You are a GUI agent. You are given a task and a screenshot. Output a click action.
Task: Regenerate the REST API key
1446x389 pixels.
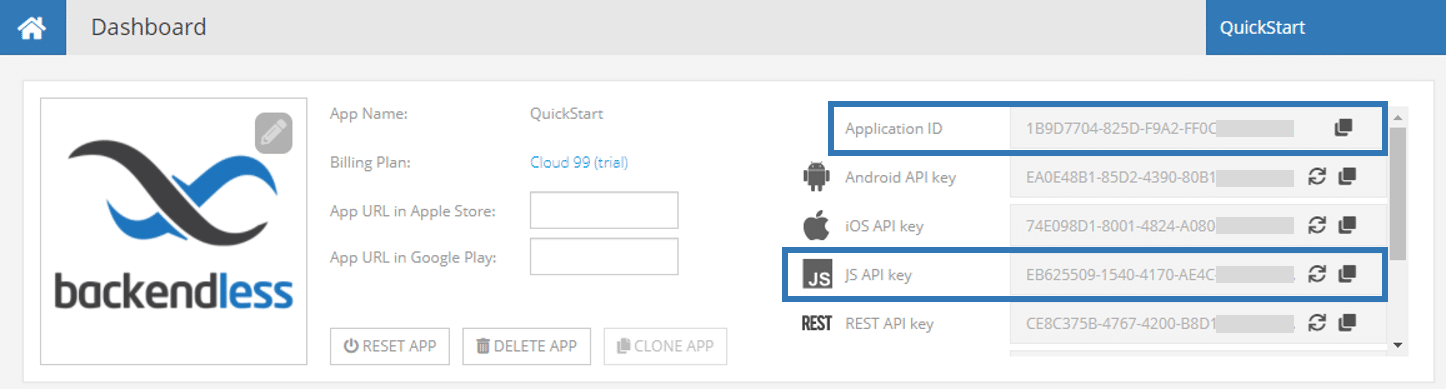tap(1317, 322)
